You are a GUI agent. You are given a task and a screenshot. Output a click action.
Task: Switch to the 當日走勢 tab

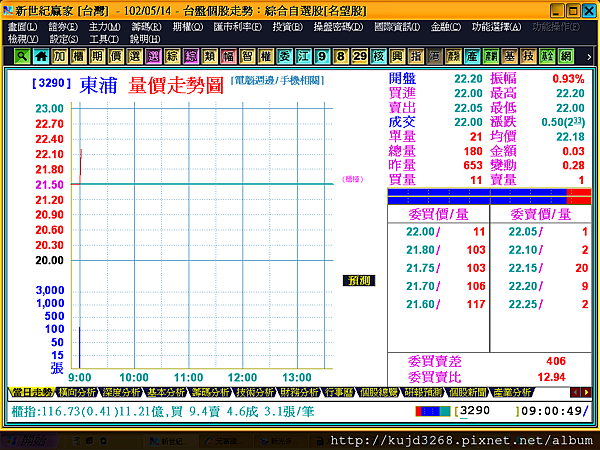click(x=31, y=392)
